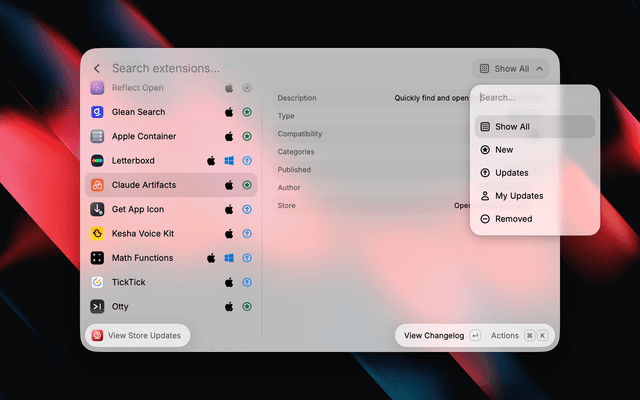
Task: Open the Actions menu button
Action: point(519,336)
